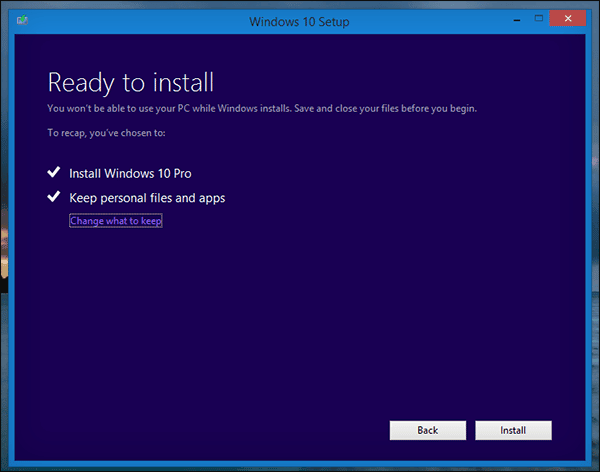Click the Windows Setup icon in title bar
The height and width of the screenshot is (472, 600).
click(22, 18)
